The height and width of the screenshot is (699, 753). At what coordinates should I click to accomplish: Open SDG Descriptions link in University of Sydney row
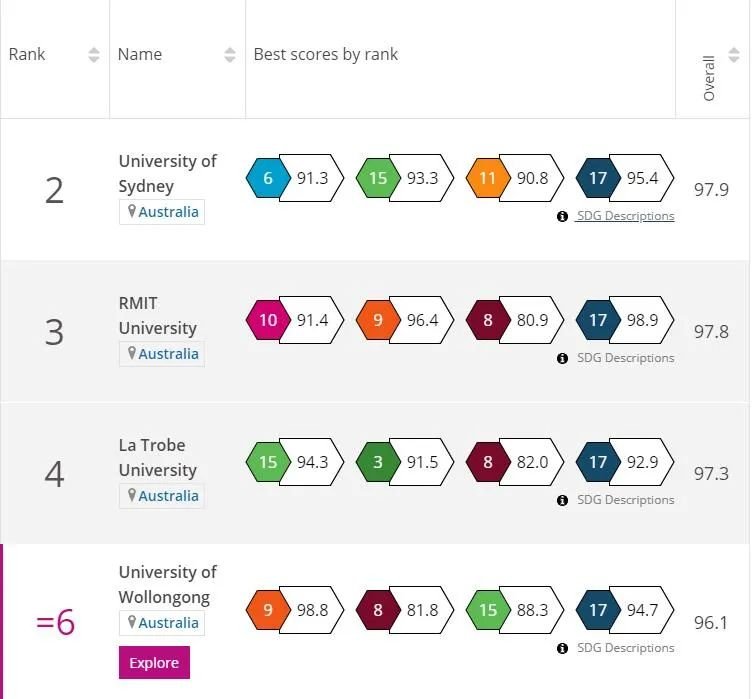point(625,216)
